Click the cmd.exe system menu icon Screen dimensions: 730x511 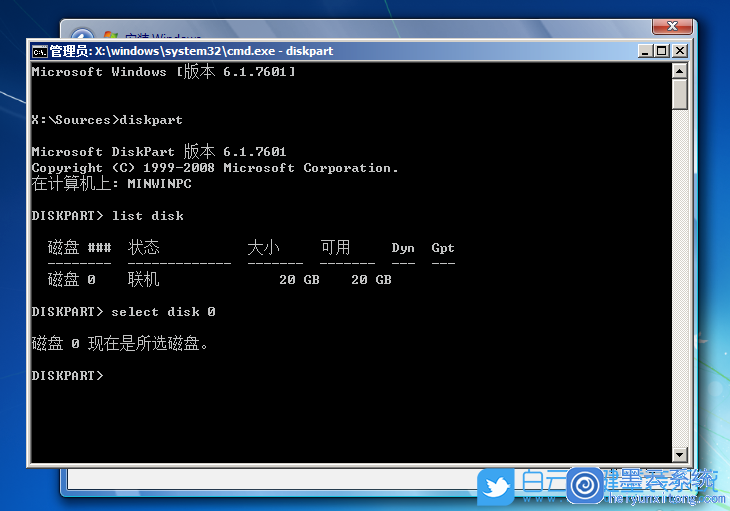(40, 52)
